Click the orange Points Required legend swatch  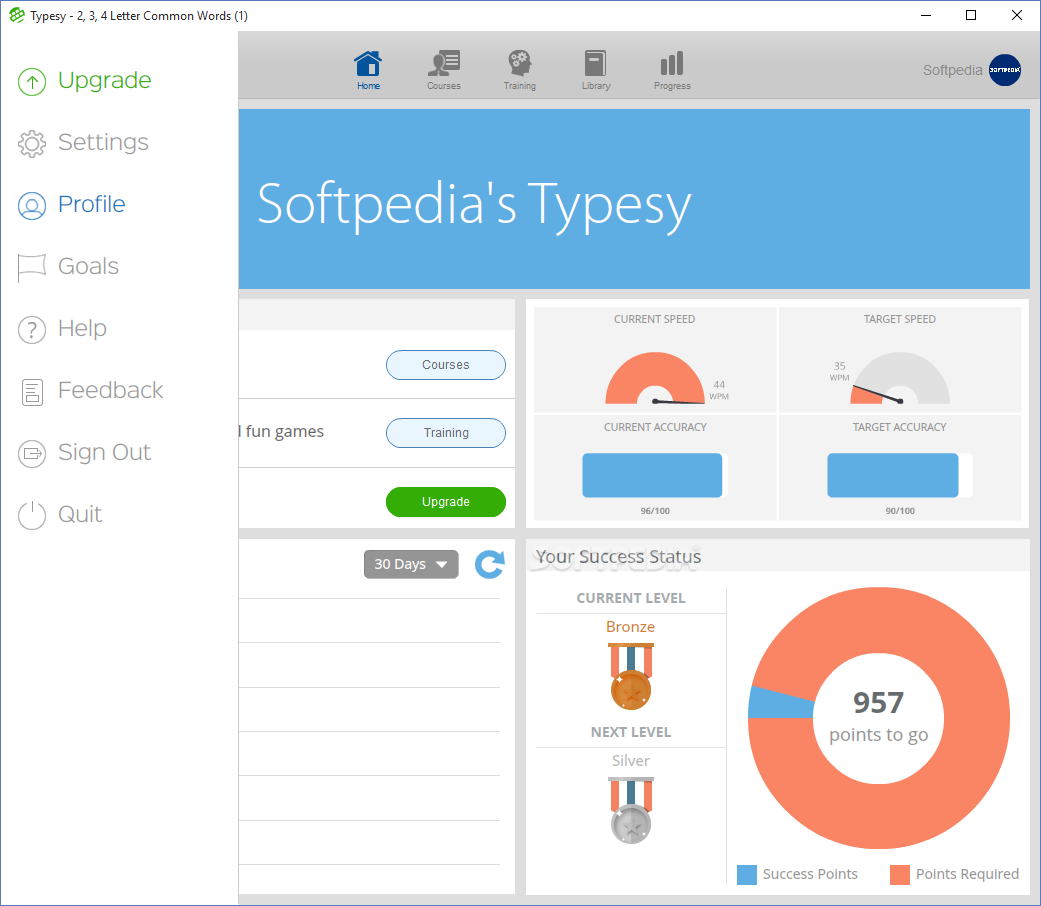900,875
